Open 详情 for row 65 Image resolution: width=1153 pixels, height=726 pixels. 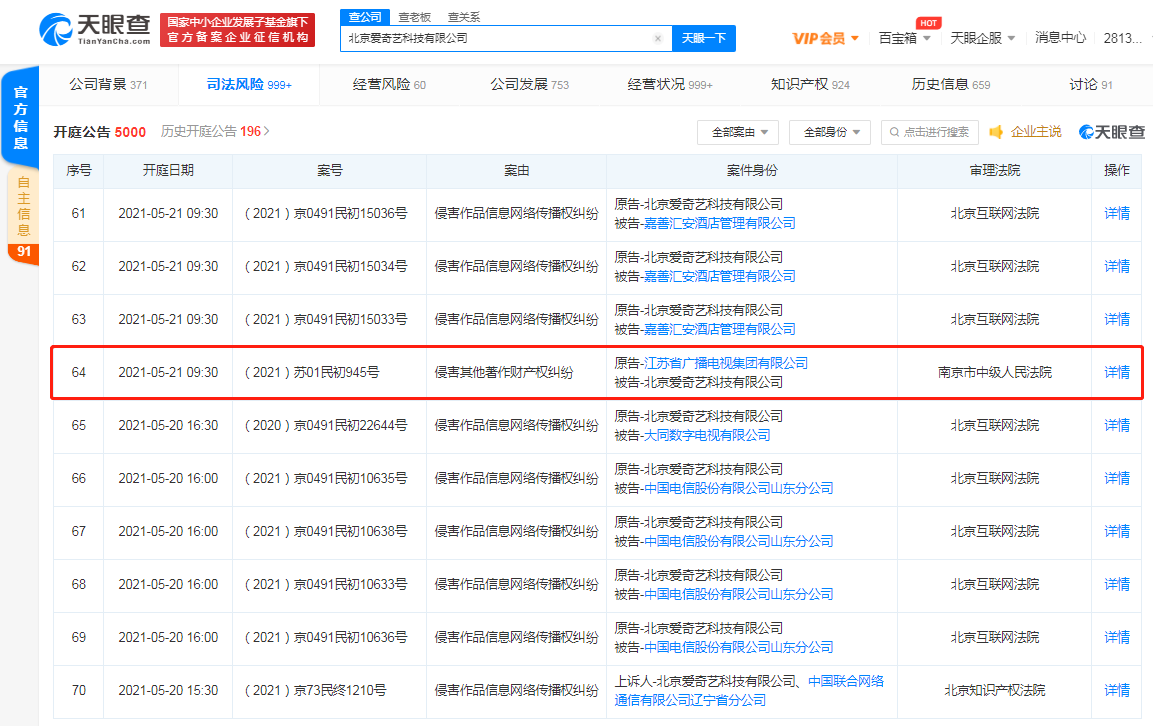click(1117, 425)
